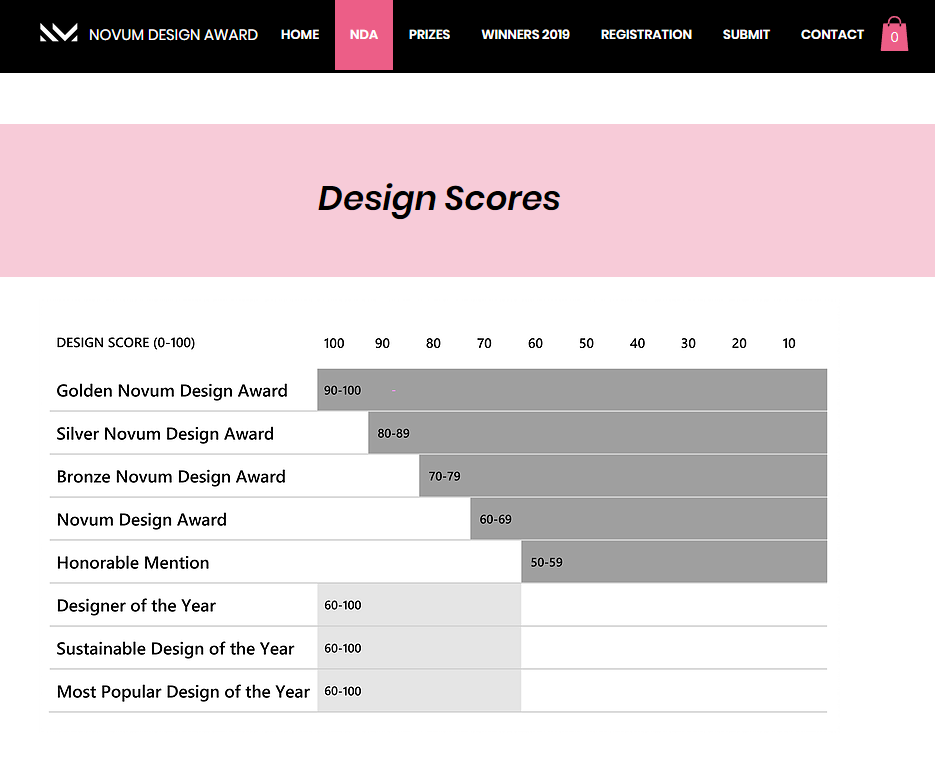Screen dimensions: 935x774
Task: Click the 90 scale header
Action: point(382,343)
